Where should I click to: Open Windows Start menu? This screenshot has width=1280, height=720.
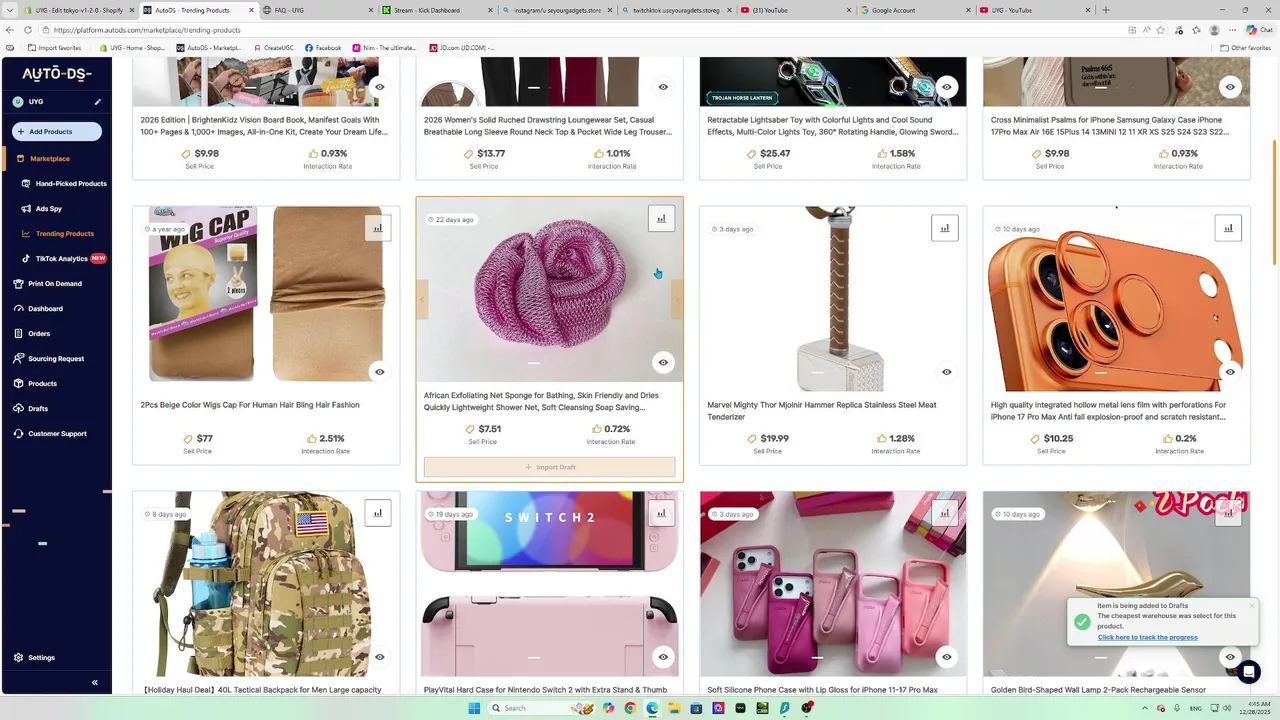[473, 708]
